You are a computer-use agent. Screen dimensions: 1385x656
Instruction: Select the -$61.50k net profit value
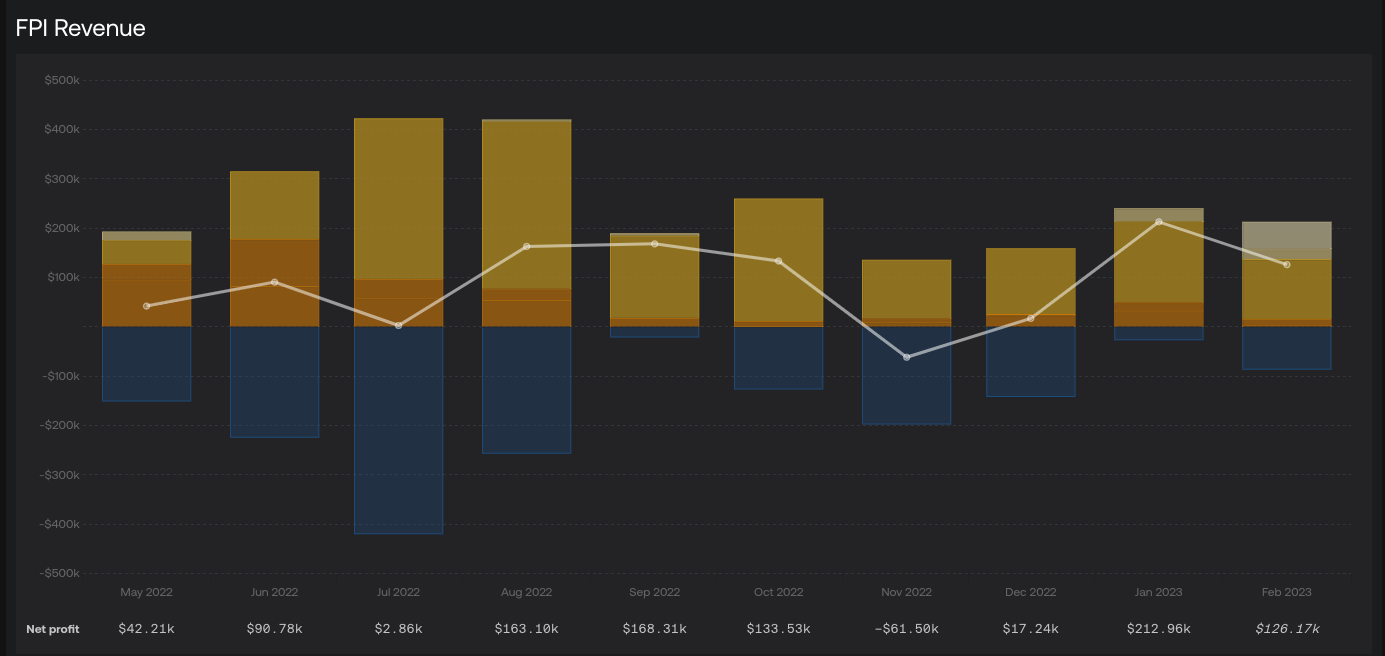click(906, 629)
